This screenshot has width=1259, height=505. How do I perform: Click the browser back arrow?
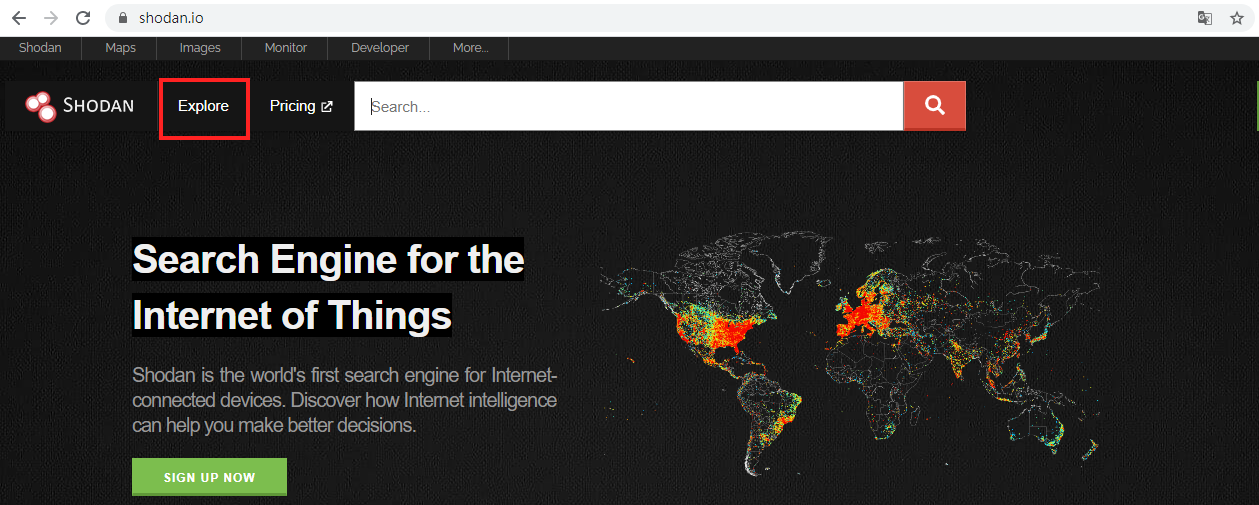[x=19, y=18]
